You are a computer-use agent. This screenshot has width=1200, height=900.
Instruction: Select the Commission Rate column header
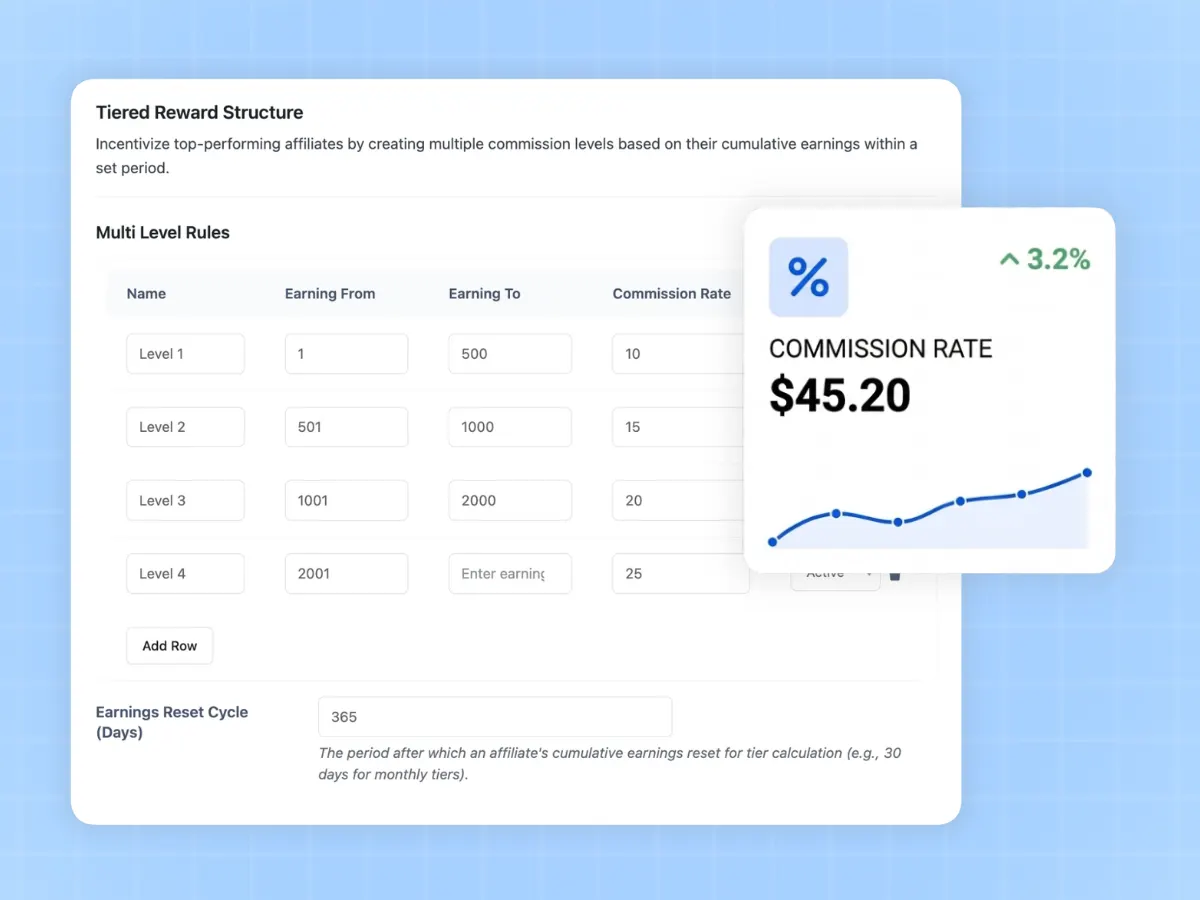pyautogui.click(x=671, y=293)
